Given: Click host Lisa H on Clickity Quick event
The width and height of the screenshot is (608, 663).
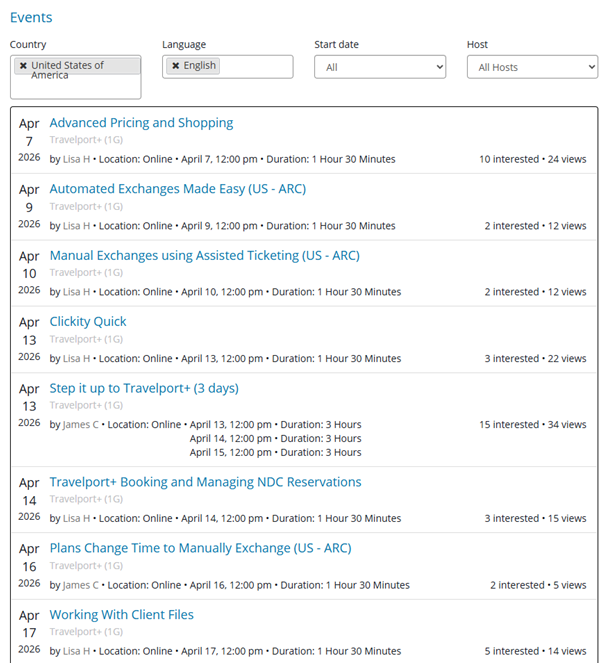Looking at the screenshot, I should (x=77, y=359).
